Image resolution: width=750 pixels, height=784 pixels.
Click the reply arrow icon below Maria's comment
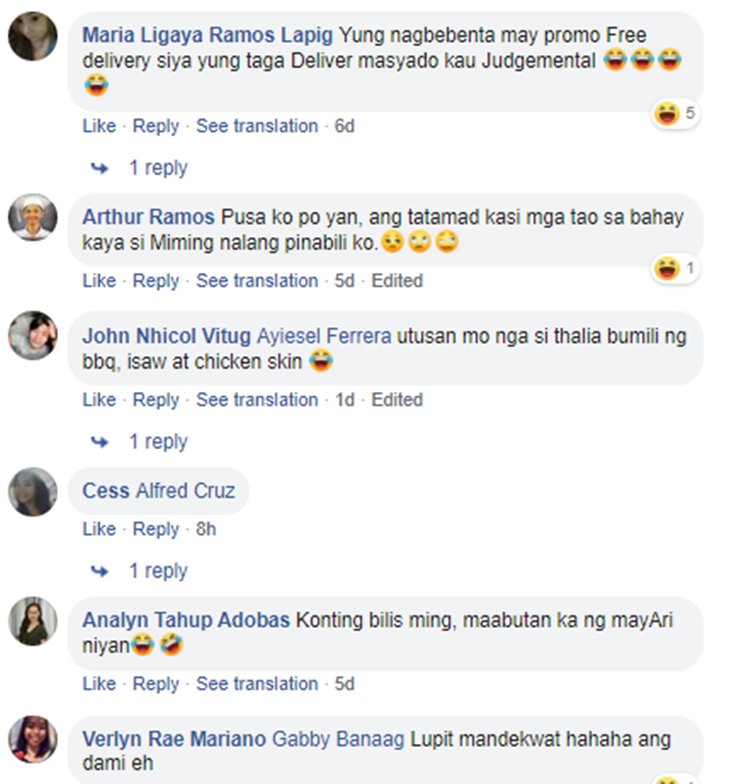point(100,168)
